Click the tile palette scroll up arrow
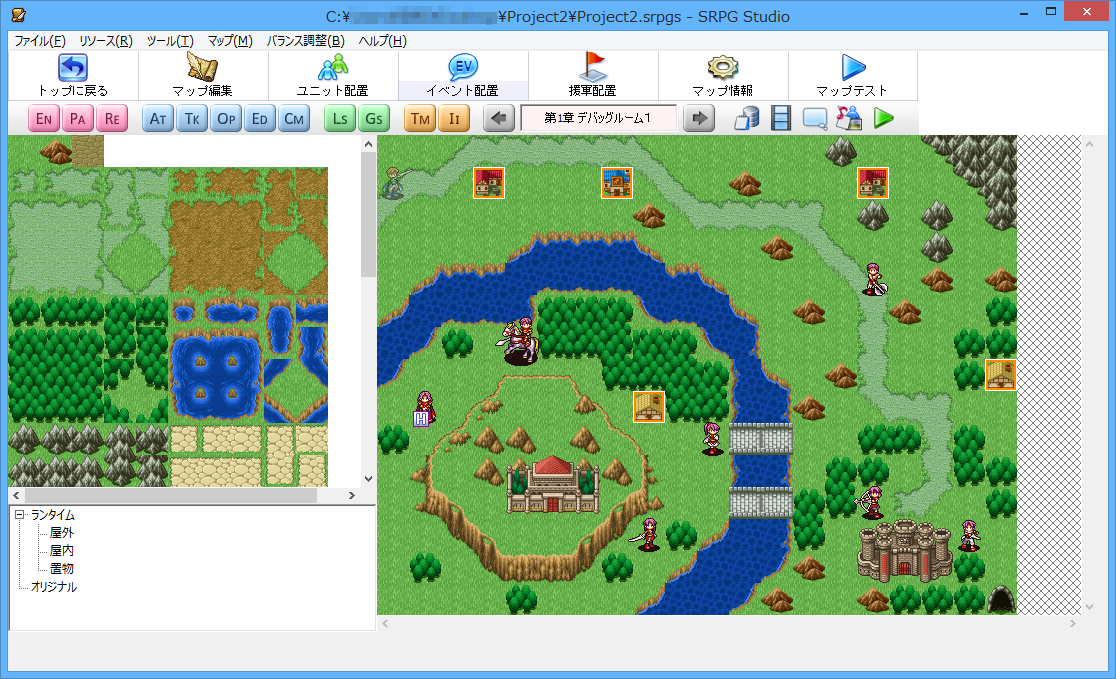This screenshot has width=1116, height=679. (x=368, y=144)
